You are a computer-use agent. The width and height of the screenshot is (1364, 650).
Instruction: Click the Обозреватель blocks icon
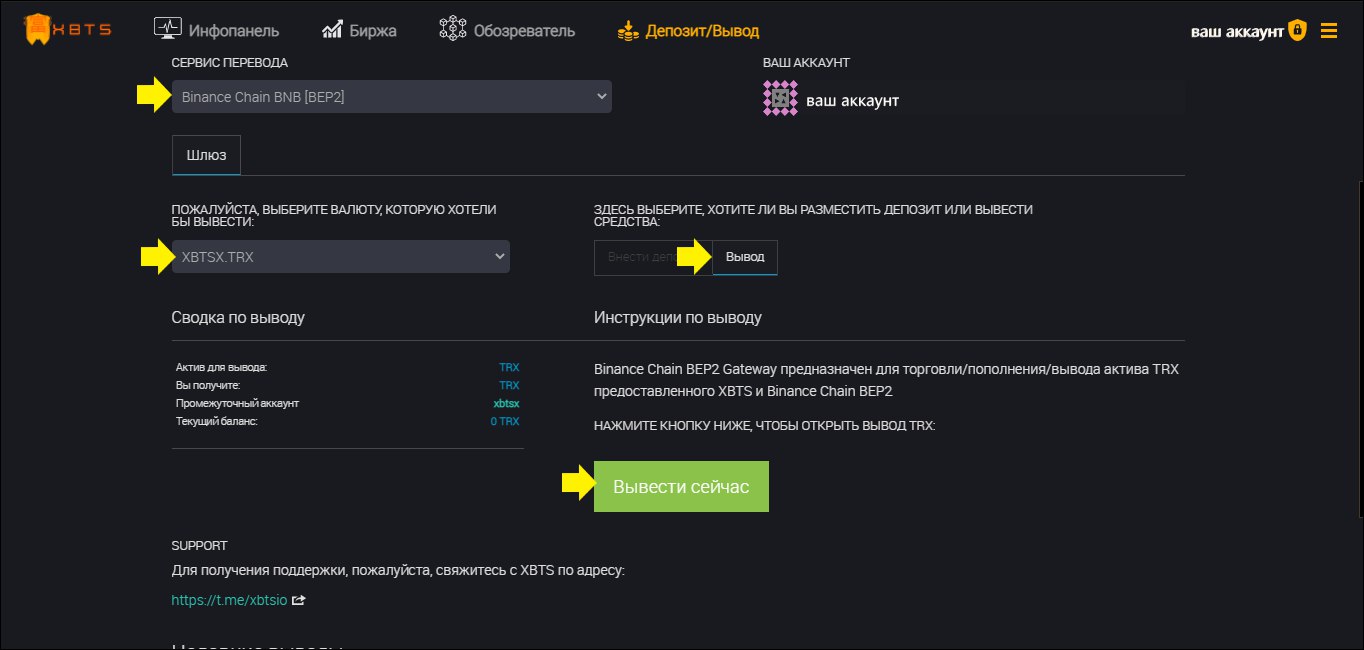coord(453,29)
